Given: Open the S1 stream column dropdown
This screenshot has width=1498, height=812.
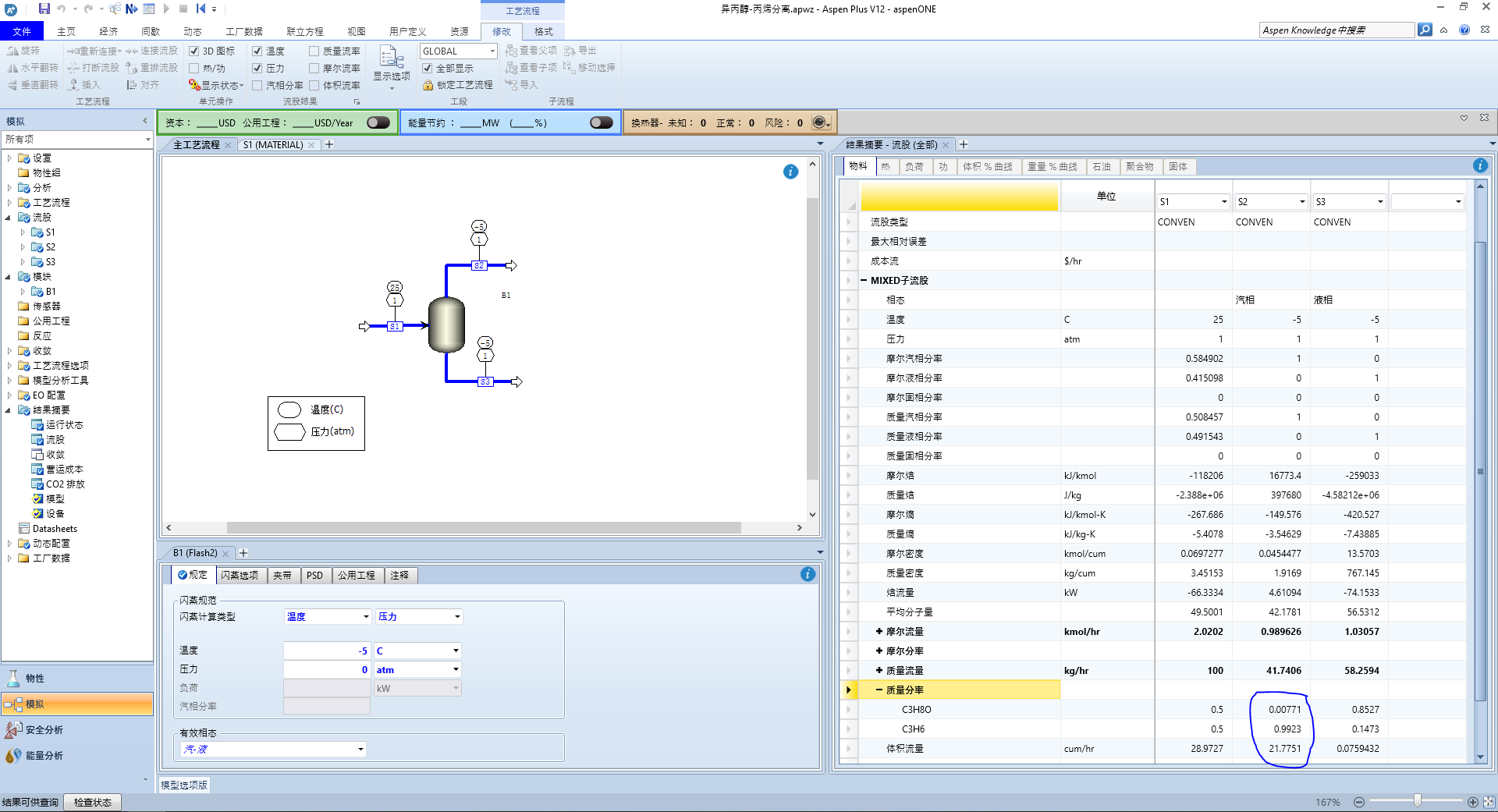Looking at the screenshot, I should pos(1223,201).
